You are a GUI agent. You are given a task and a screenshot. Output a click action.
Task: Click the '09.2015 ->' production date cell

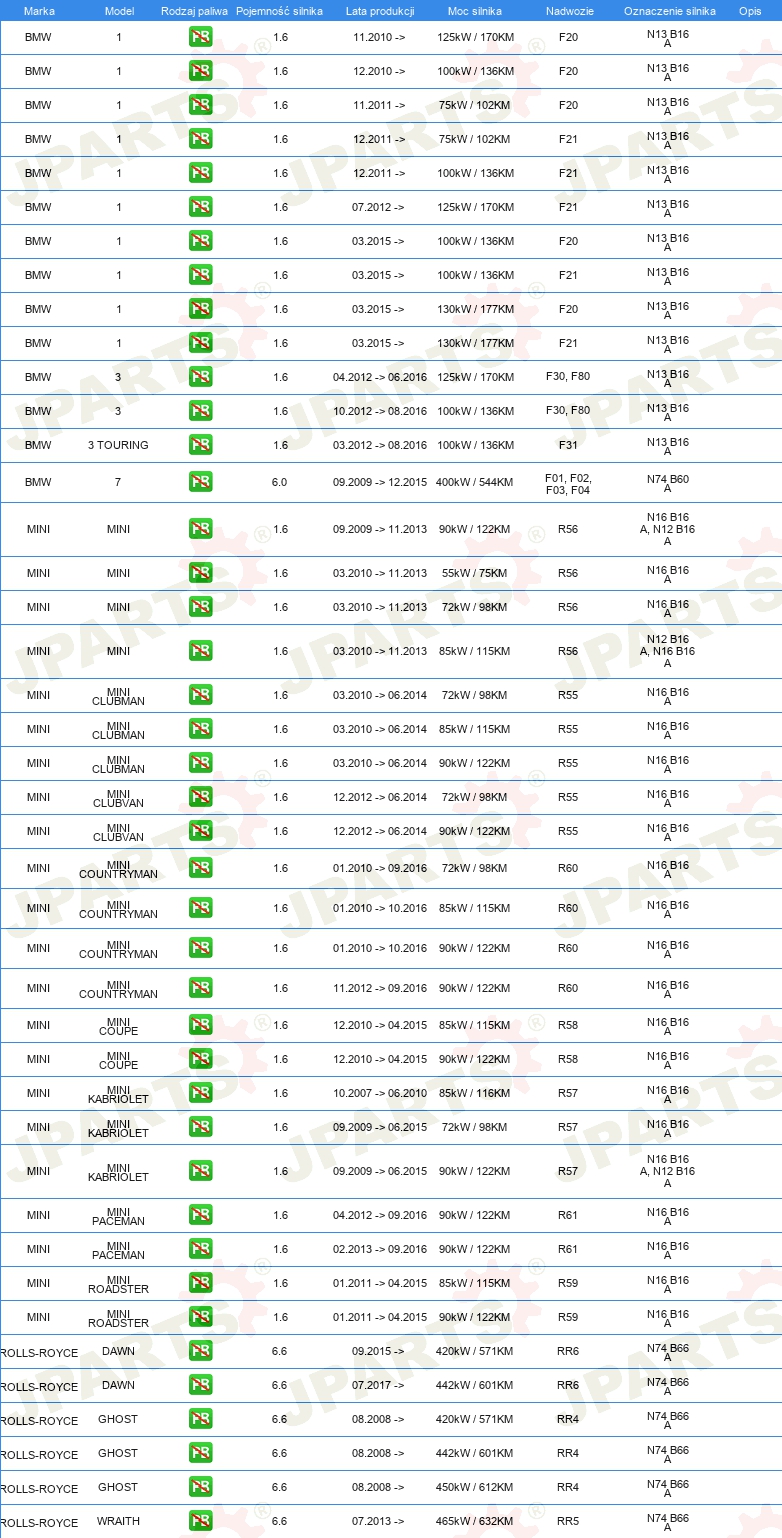378,1351
